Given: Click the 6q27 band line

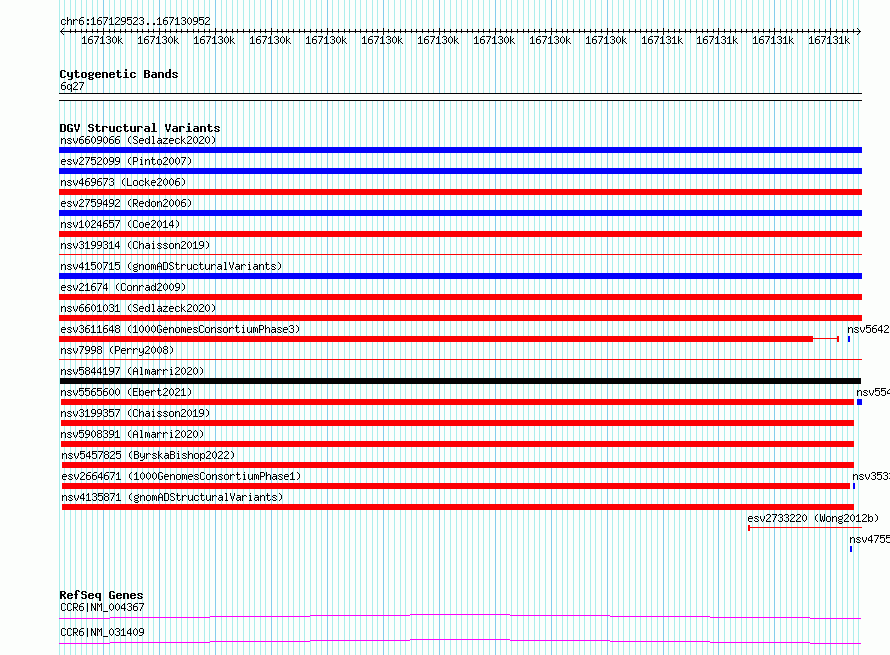Looking at the screenshot, I should 460,97.
